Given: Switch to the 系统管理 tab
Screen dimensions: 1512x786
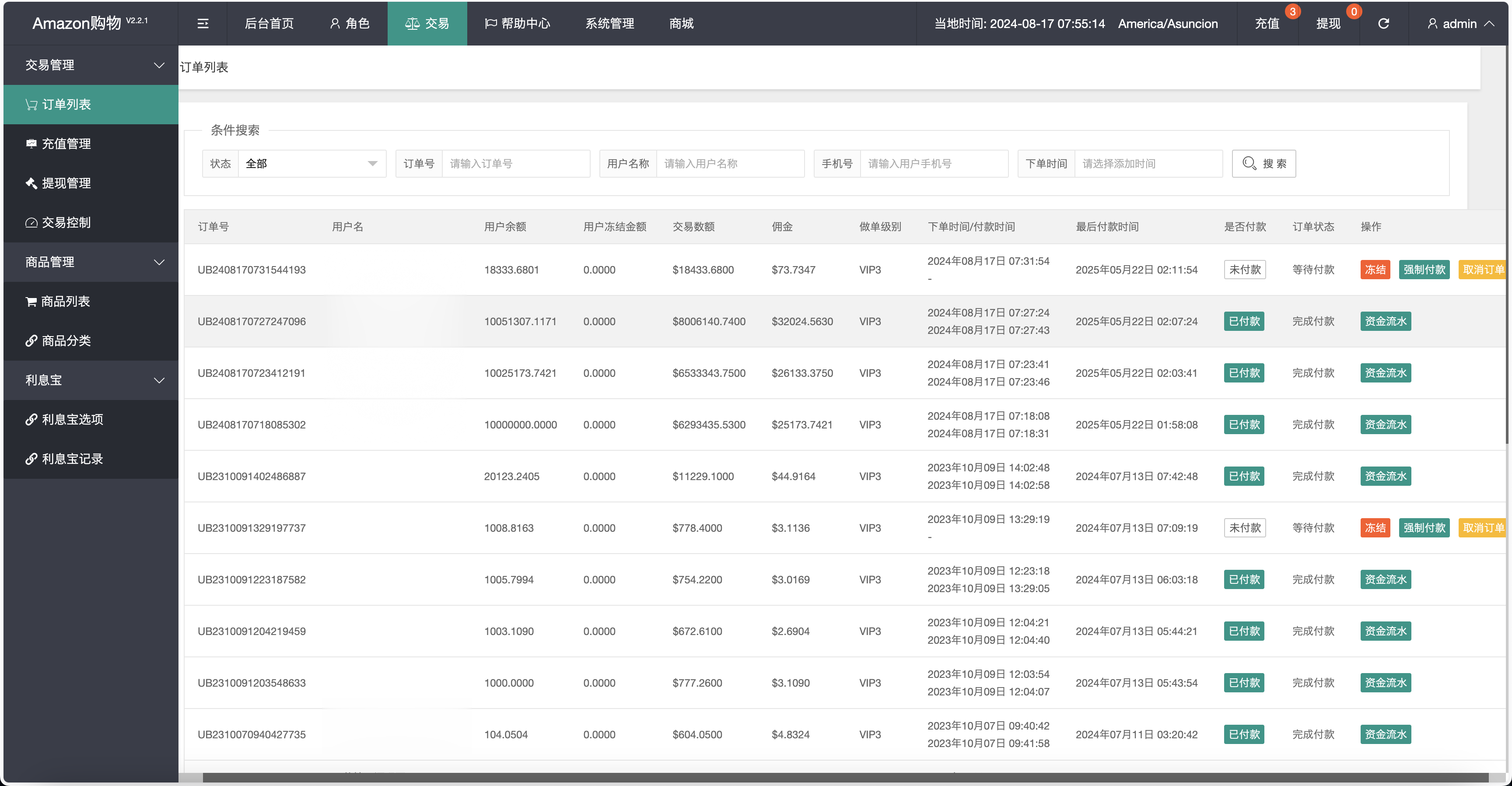Looking at the screenshot, I should pos(609,24).
